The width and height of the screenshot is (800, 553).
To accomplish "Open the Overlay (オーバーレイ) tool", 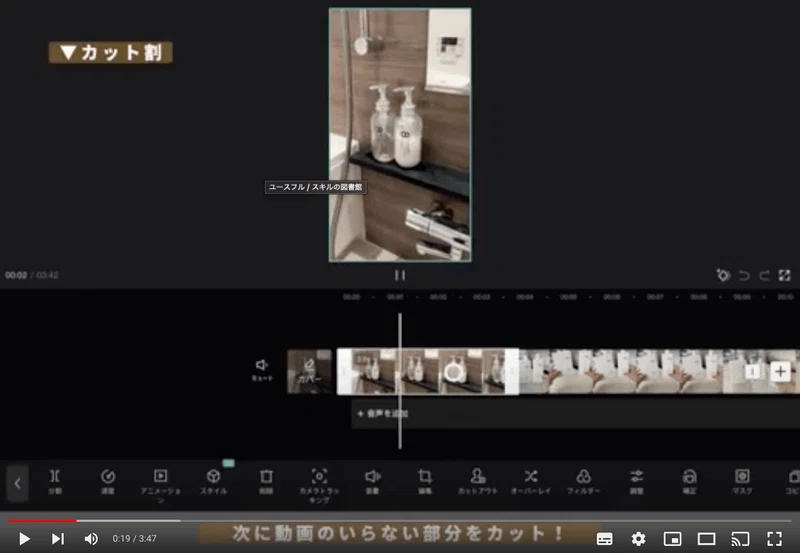I will [x=531, y=481].
